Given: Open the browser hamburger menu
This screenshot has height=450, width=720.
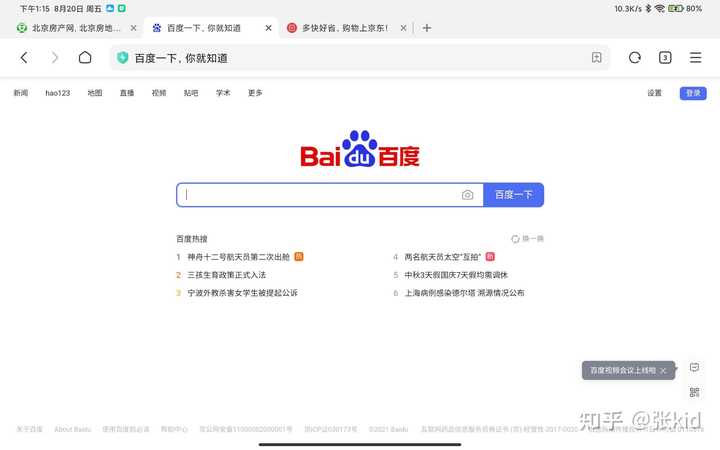Looking at the screenshot, I should coord(695,57).
